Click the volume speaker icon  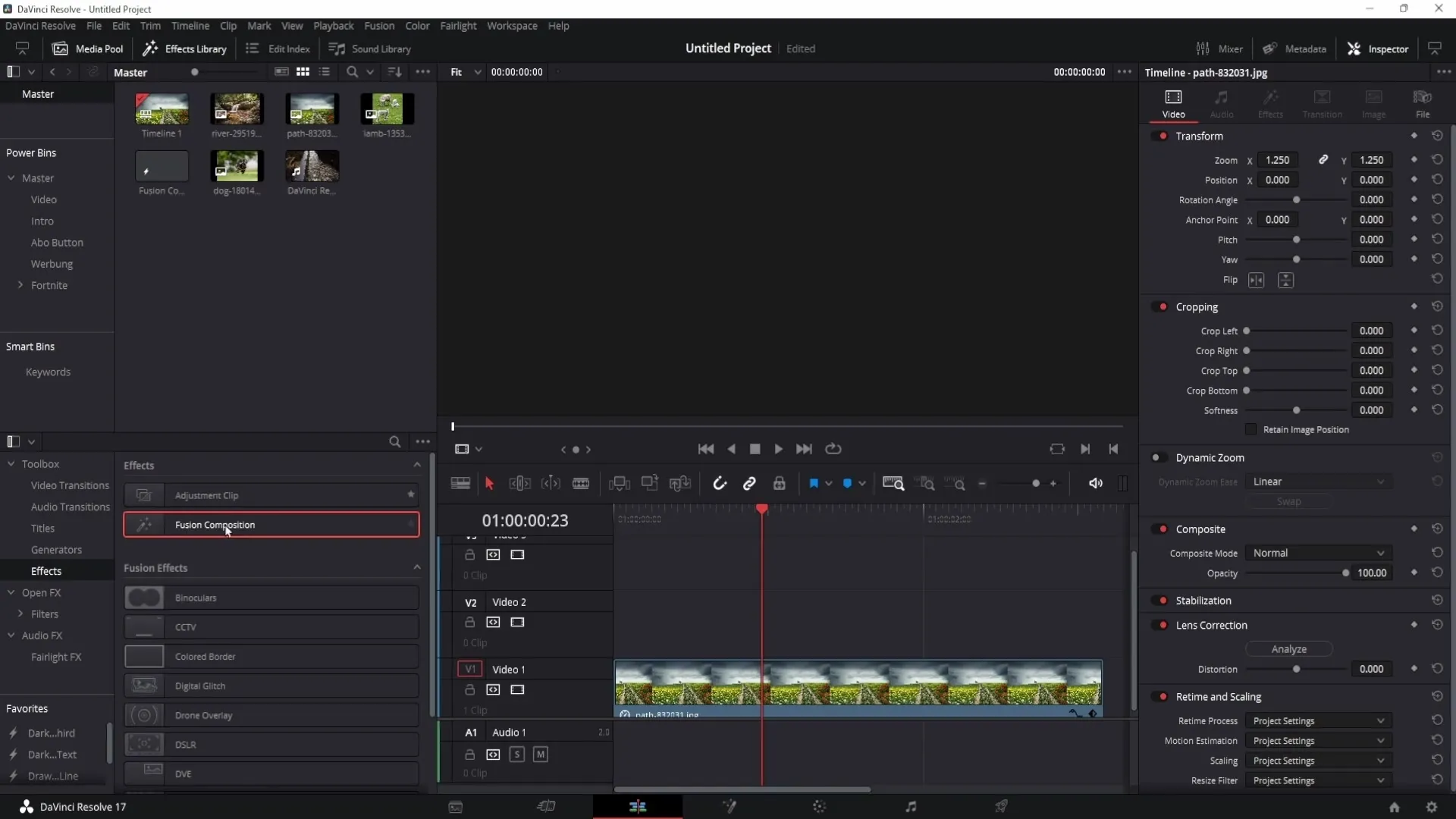click(1096, 484)
